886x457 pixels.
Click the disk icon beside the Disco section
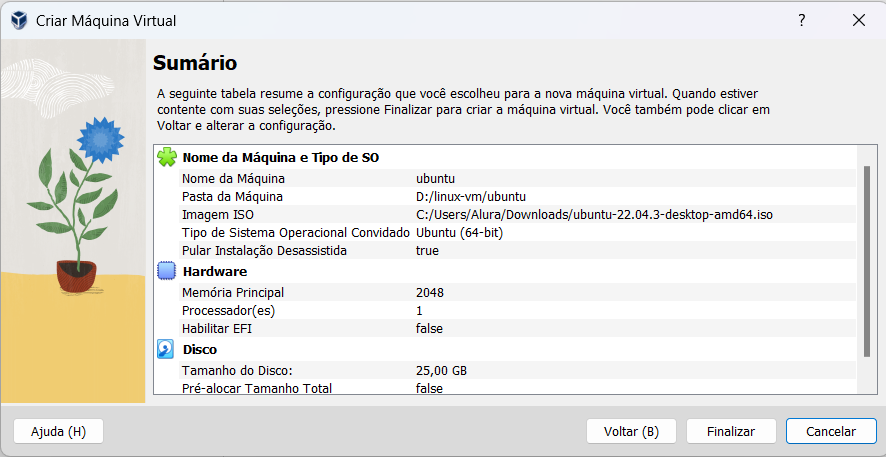pyautogui.click(x=165, y=350)
